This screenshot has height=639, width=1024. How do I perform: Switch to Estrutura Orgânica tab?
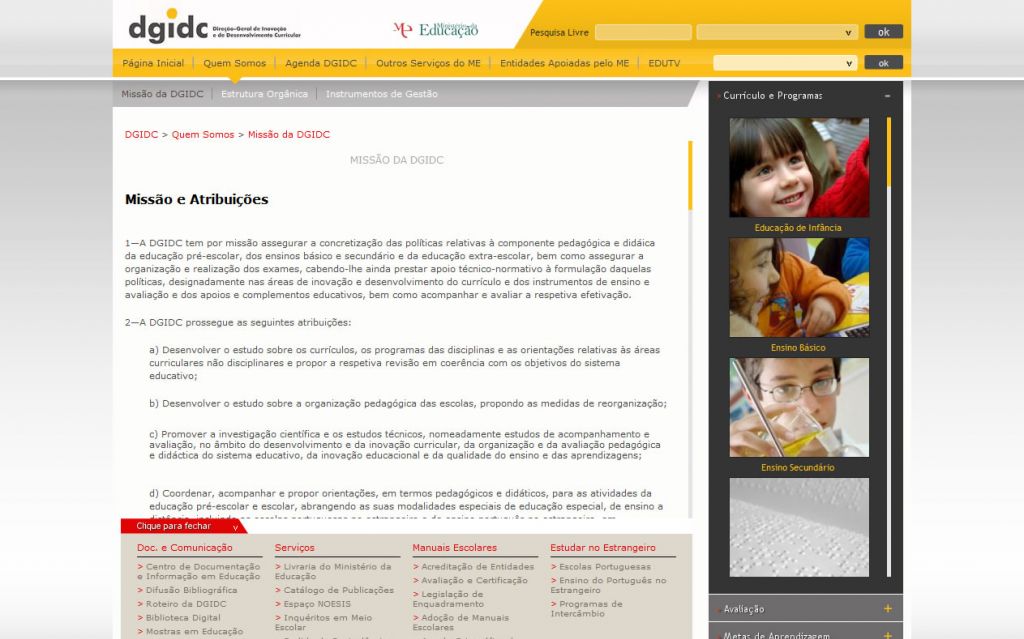264,94
